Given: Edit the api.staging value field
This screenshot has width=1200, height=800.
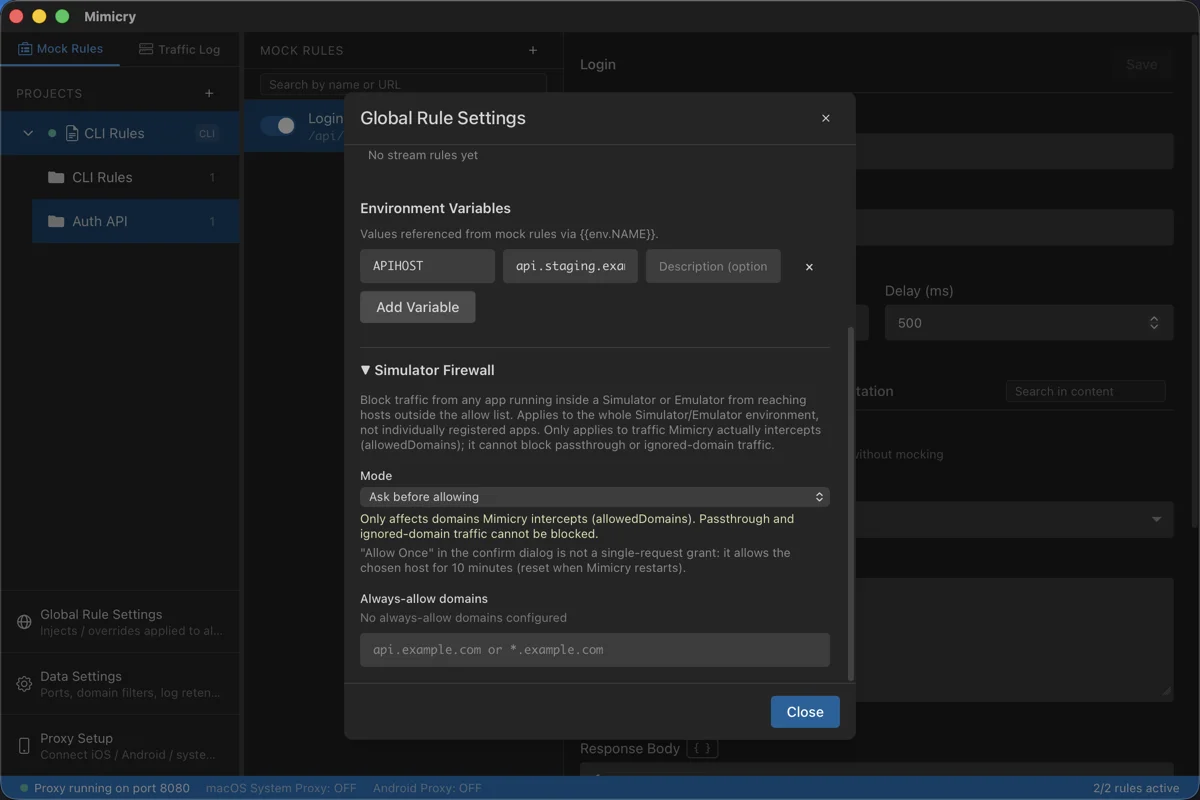Looking at the screenshot, I should (x=570, y=266).
